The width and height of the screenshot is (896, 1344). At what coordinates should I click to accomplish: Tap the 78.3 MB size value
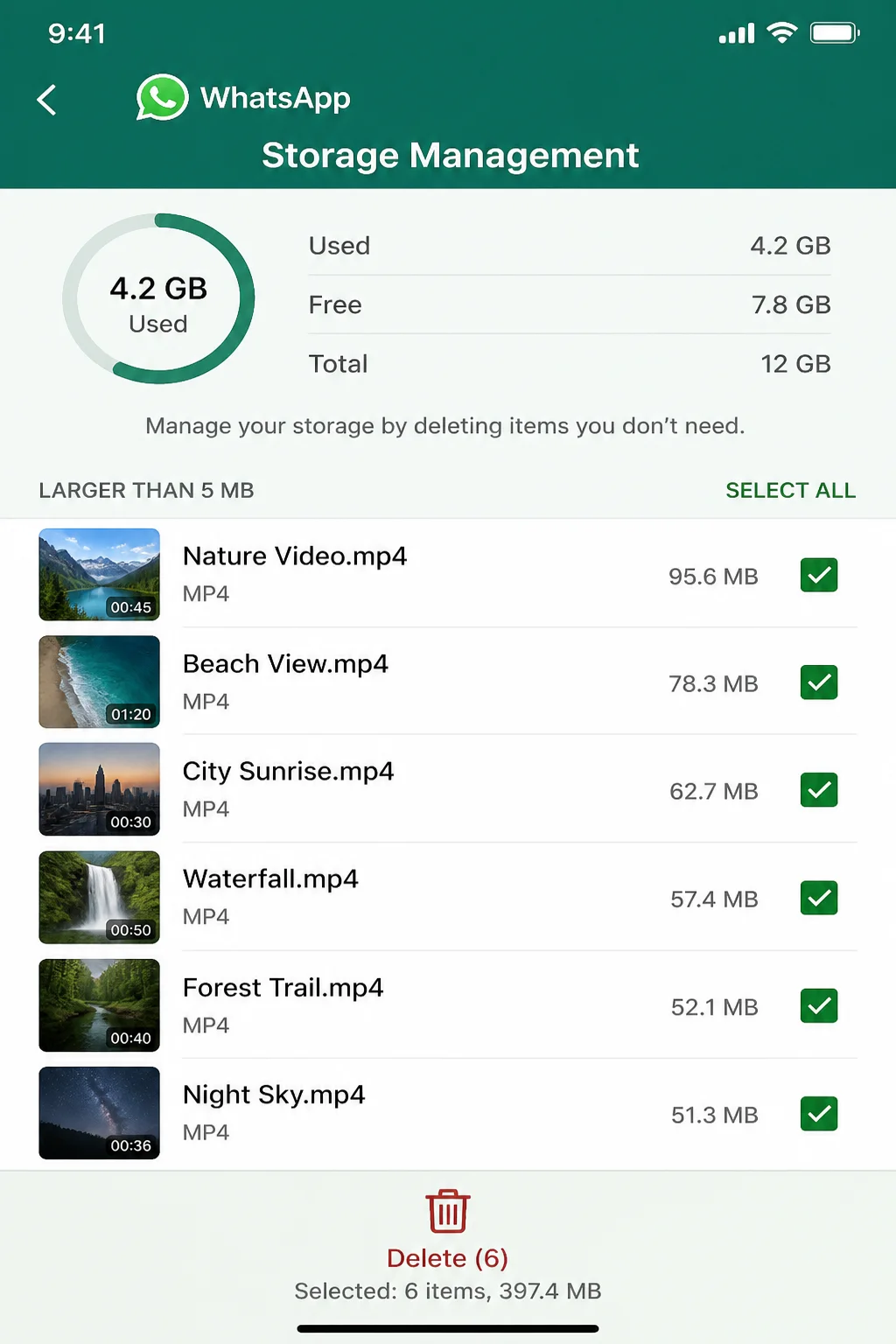click(713, 683)
